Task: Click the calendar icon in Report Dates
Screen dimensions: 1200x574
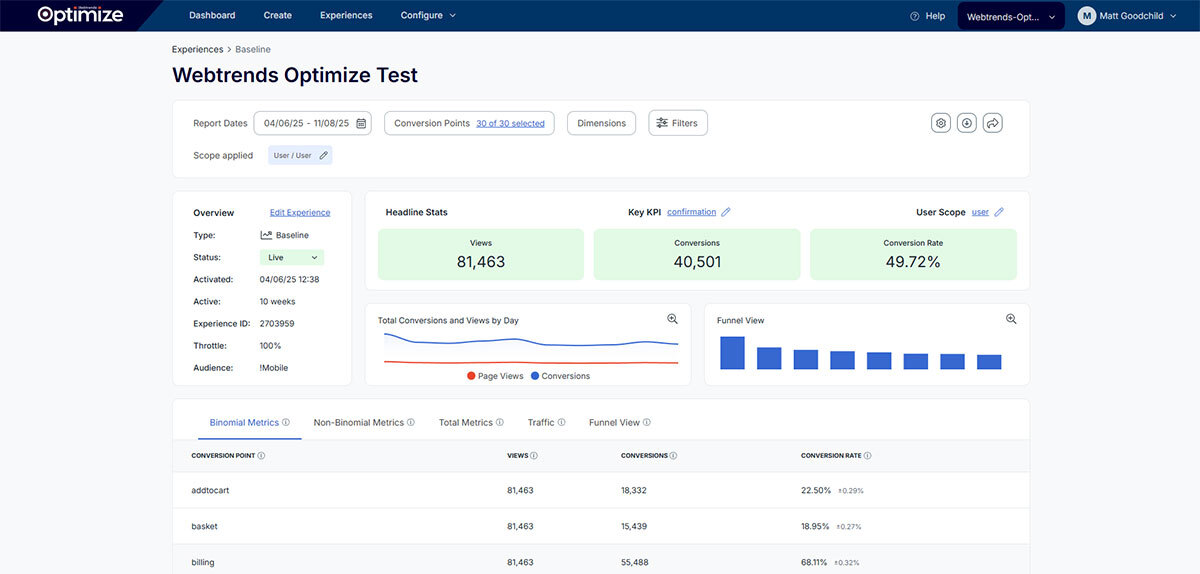Action: point(361,124)
